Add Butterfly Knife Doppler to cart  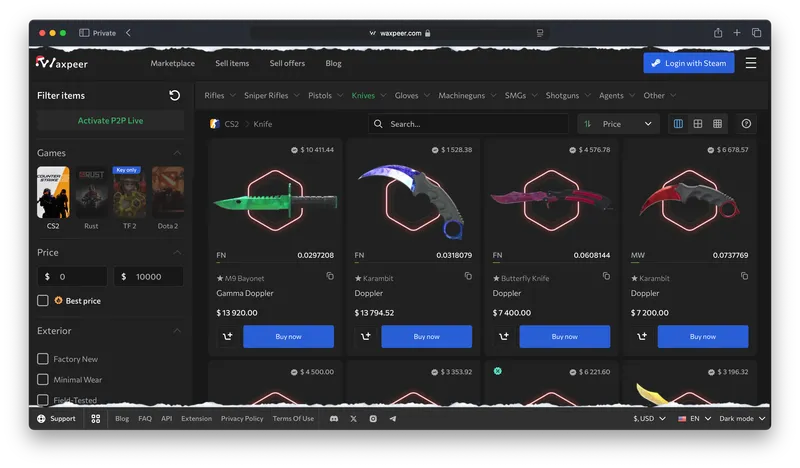504,336
